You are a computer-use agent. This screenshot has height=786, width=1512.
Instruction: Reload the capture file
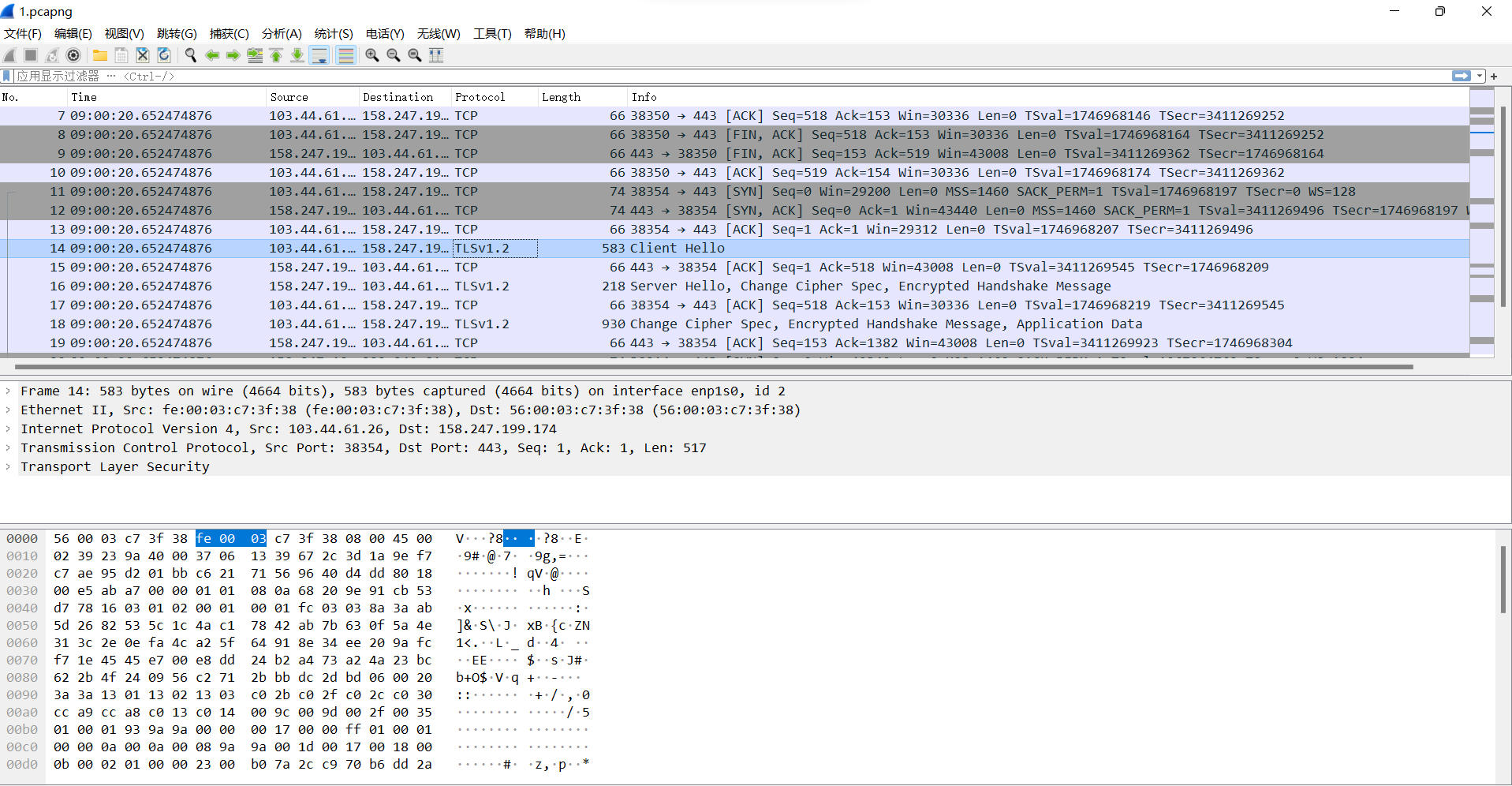tap(164, 55)
